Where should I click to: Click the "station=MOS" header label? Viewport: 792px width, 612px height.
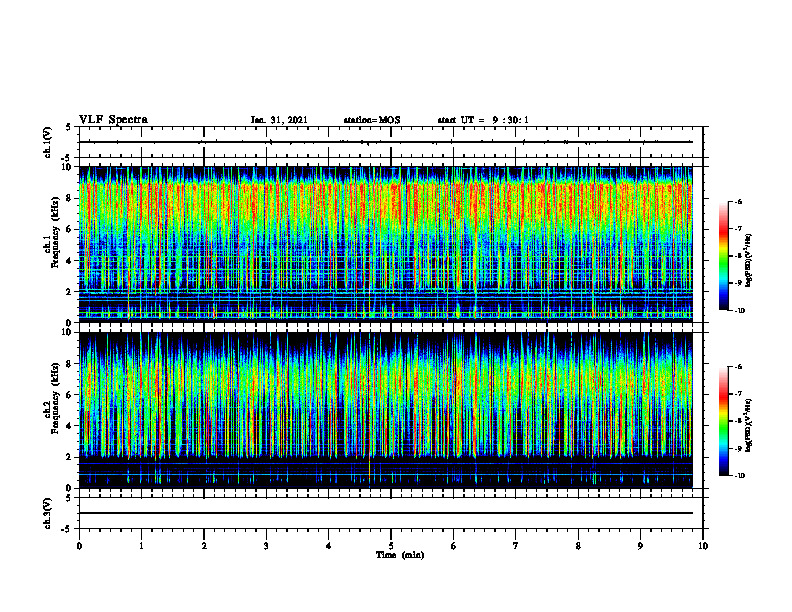(372, 120)
